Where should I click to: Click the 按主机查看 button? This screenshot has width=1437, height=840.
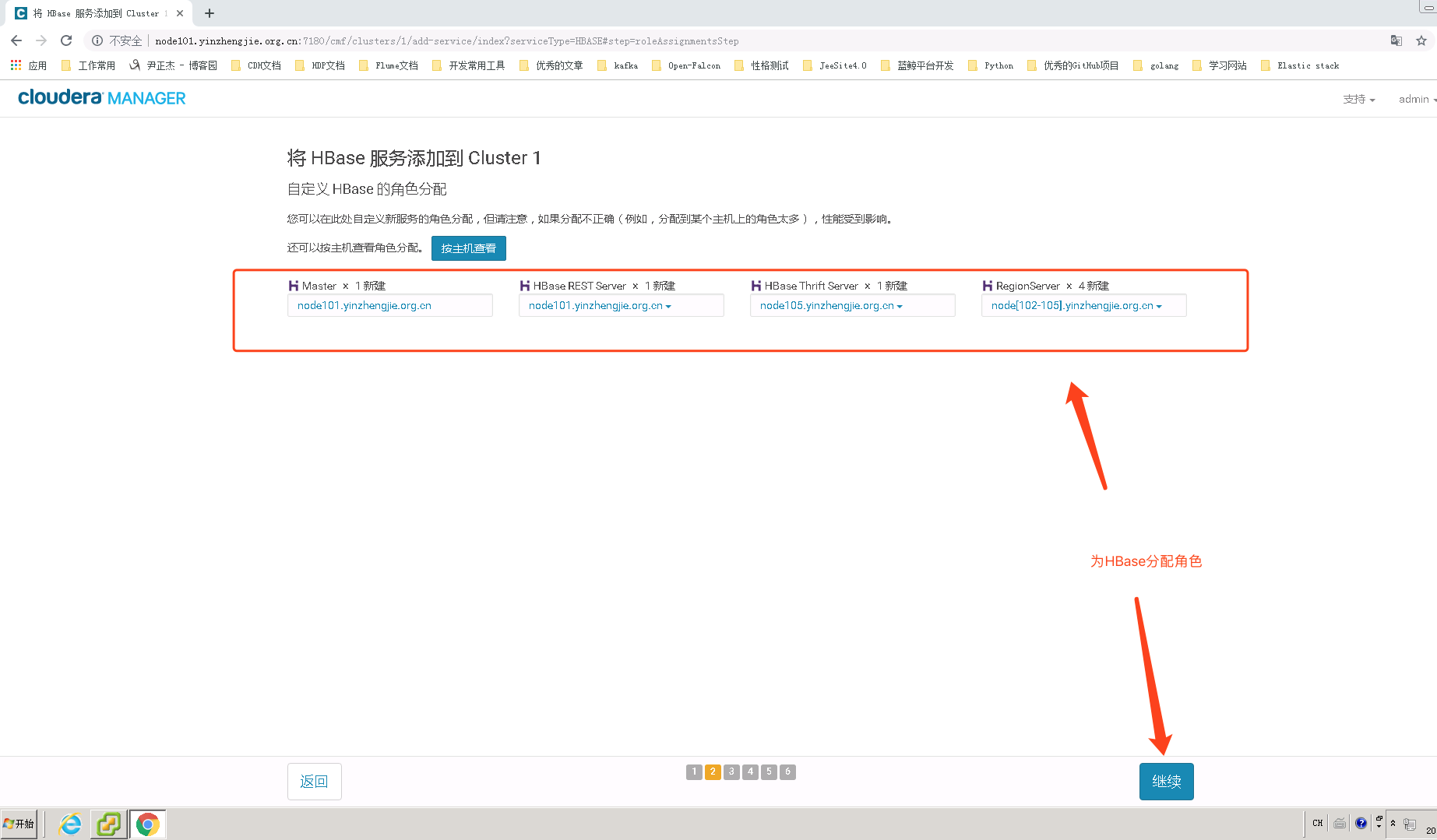[x=468, y=248]
